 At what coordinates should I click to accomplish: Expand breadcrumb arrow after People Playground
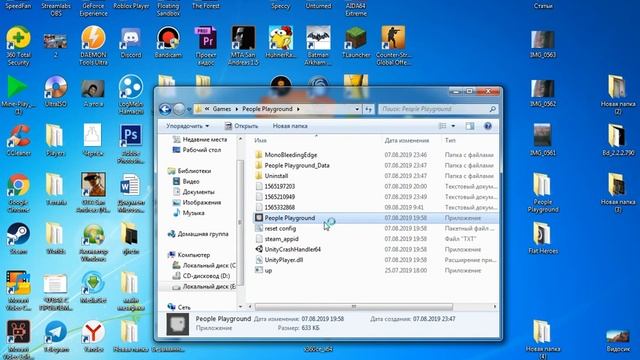click(x=298, y=109)
